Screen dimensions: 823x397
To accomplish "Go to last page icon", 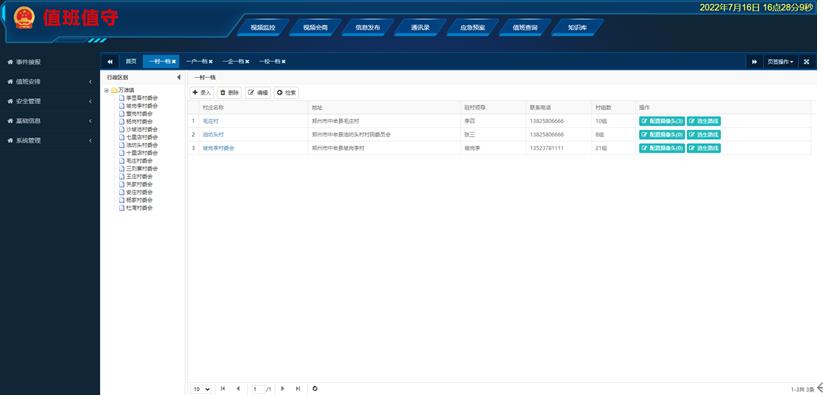I will click(x=298, y=389).
